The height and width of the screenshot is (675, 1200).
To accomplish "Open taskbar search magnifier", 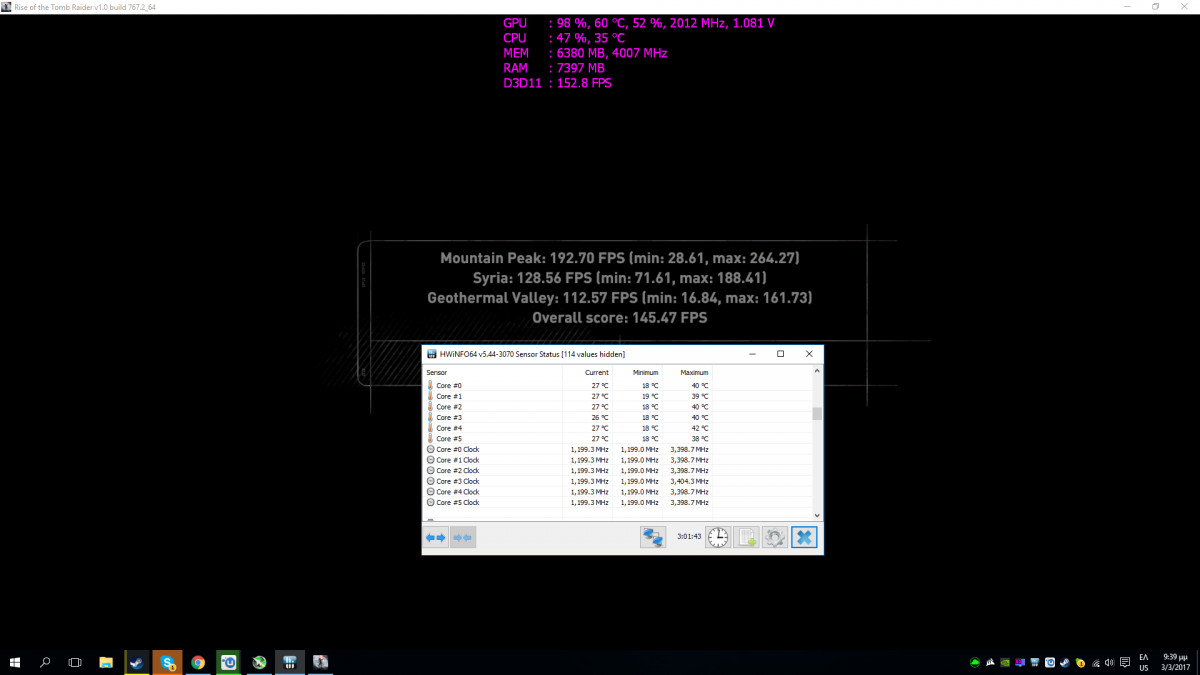I will (x=45, y=662).
